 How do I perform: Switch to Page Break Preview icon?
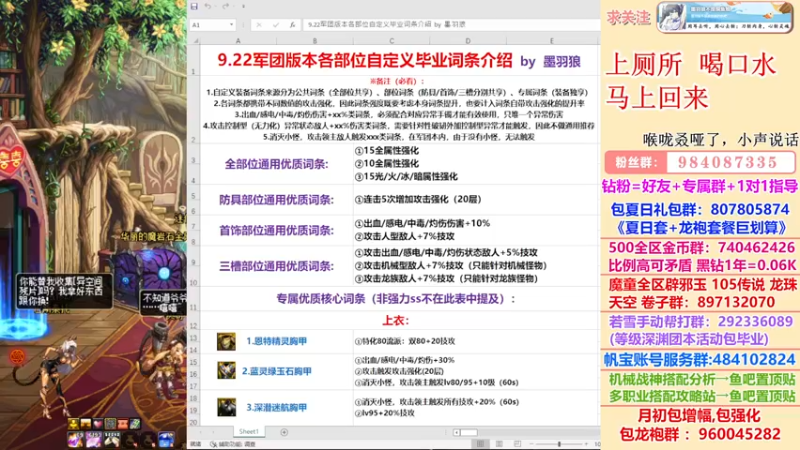517,444
